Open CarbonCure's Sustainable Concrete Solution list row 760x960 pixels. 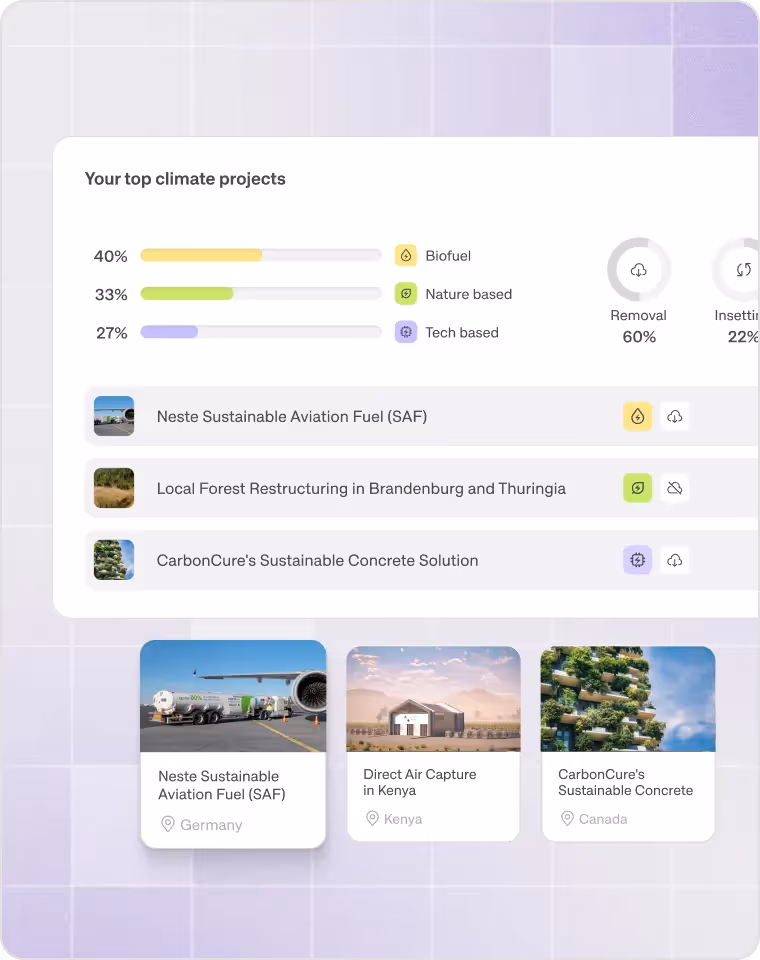pos(317,560)
